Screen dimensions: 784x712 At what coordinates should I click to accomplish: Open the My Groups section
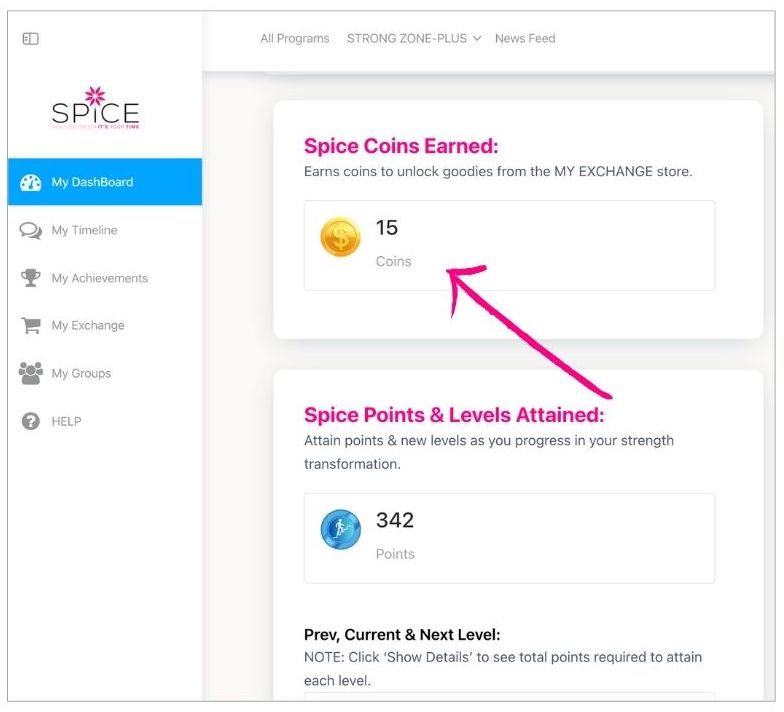(x=81, y=374)
